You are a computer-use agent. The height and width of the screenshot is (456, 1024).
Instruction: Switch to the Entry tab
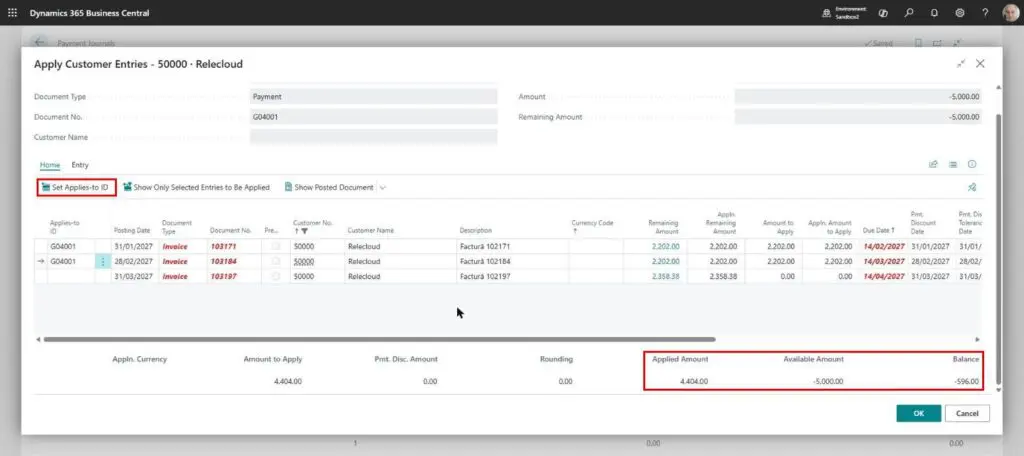coord(80,165)
